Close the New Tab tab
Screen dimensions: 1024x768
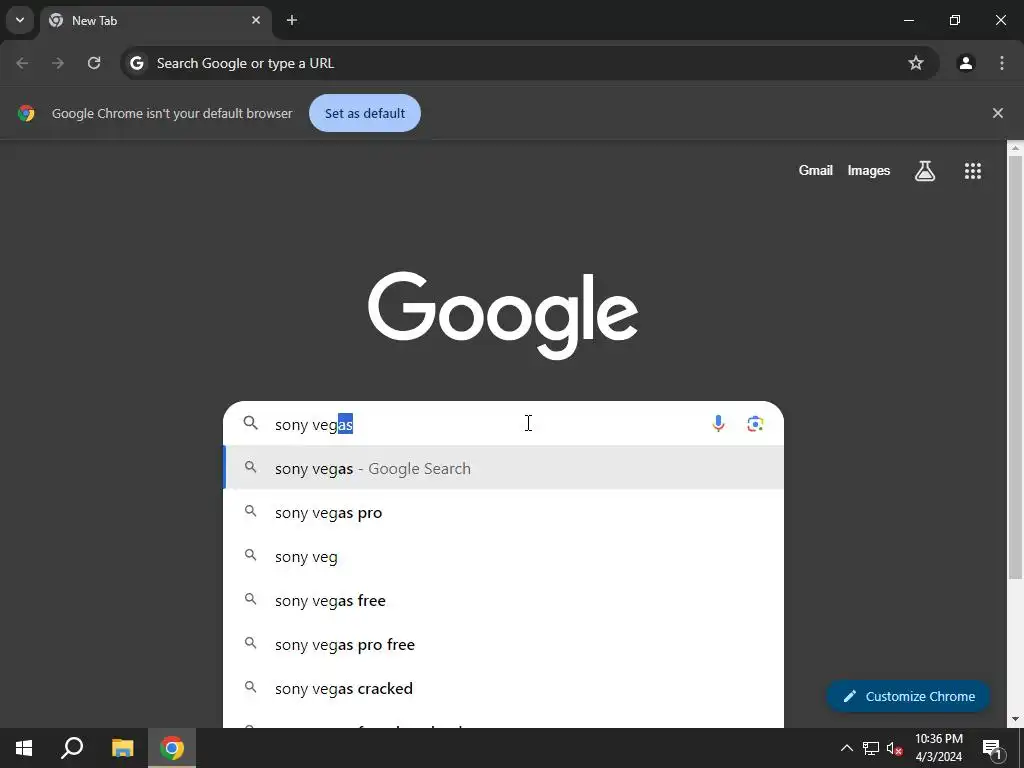coord(256,20)
